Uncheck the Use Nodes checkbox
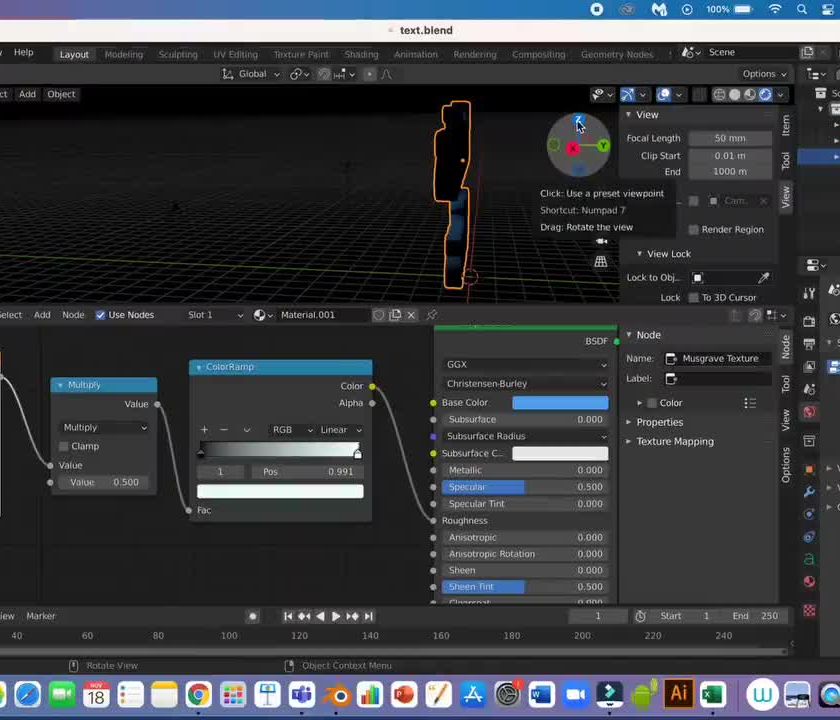Screen dimensions: 840x720 pyautogui.click(x=100, y=315)
